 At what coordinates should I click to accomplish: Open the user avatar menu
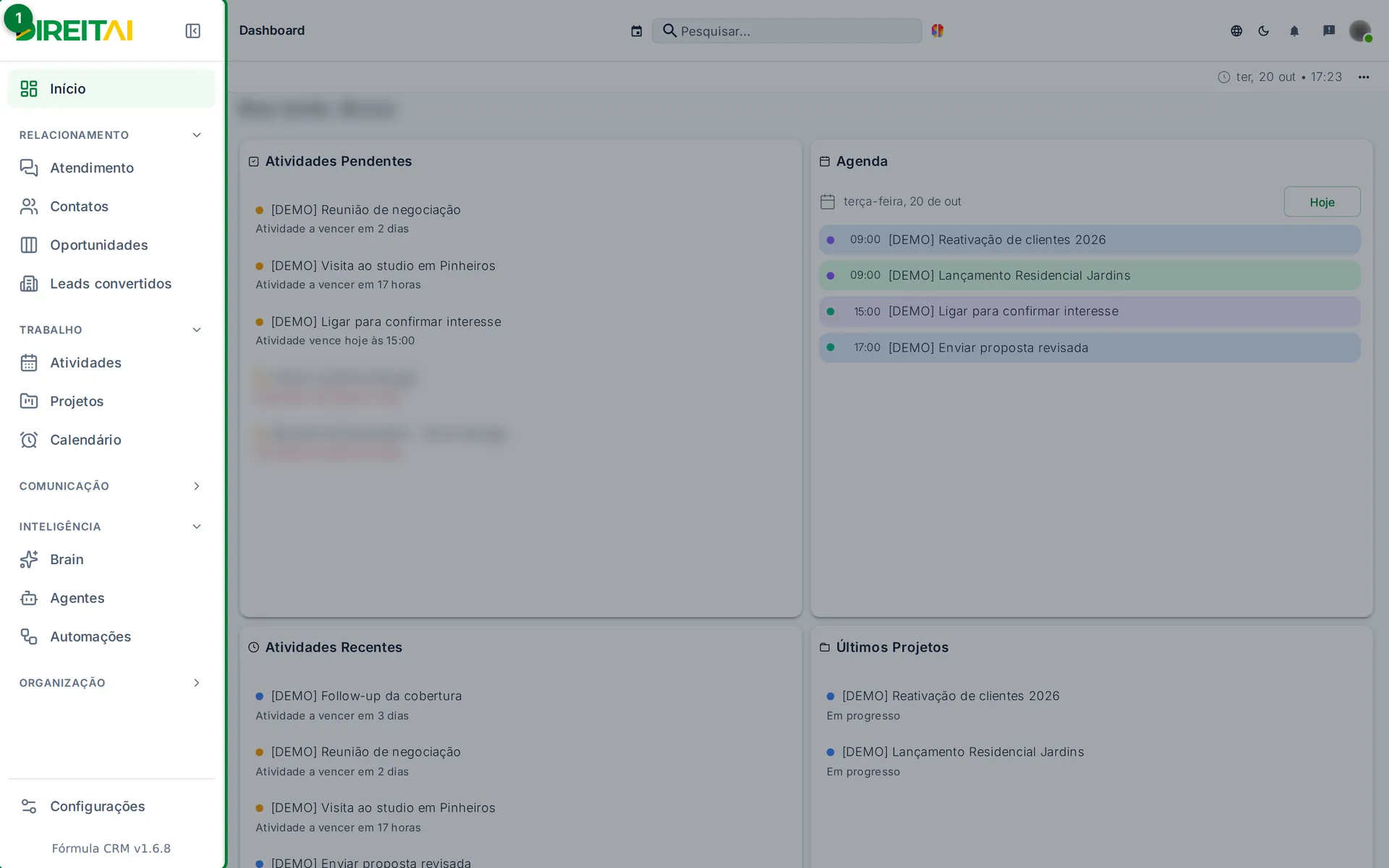pyautogui.click(x=1360, y=30)
